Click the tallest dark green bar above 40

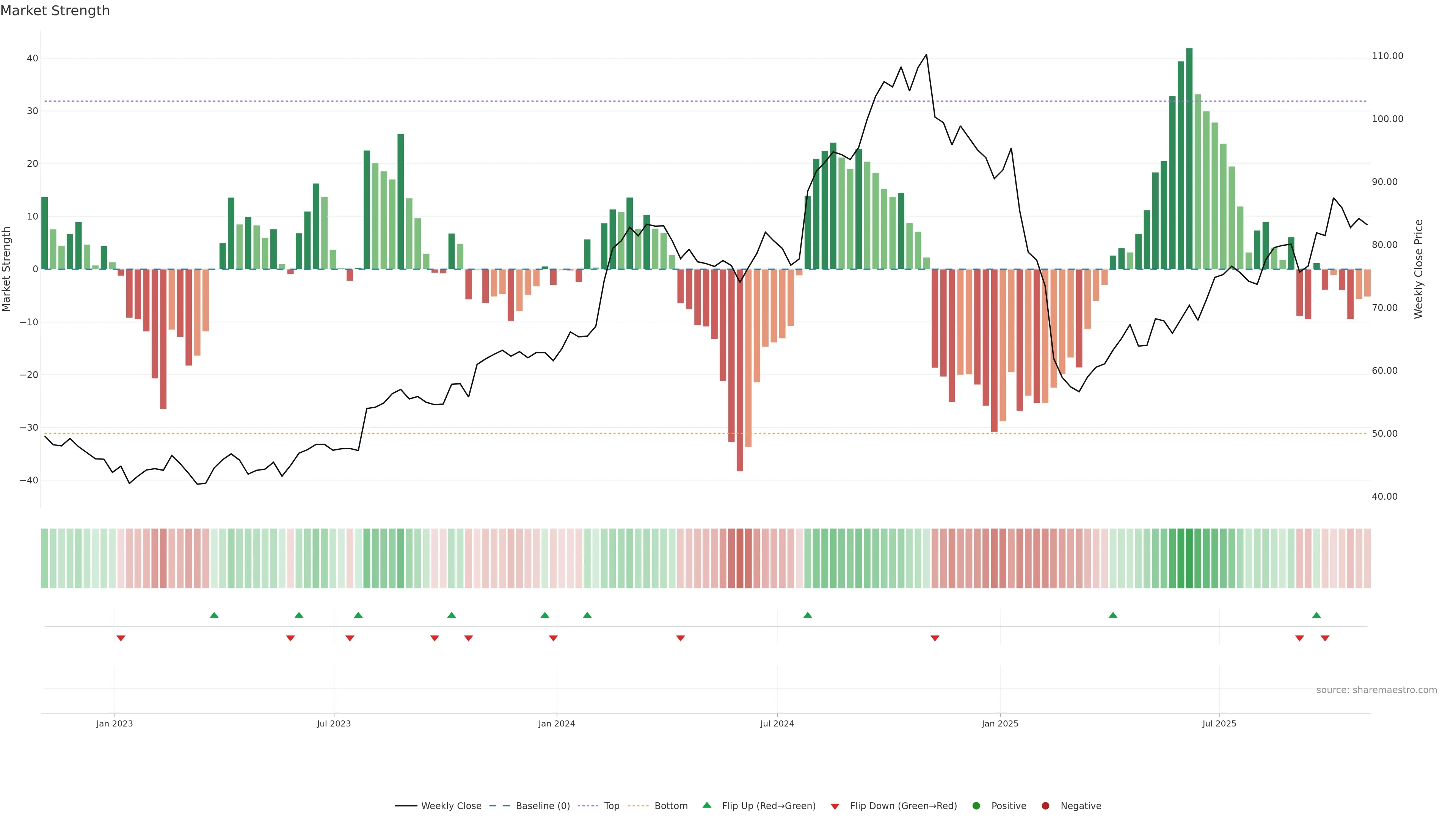[1189, 158]
